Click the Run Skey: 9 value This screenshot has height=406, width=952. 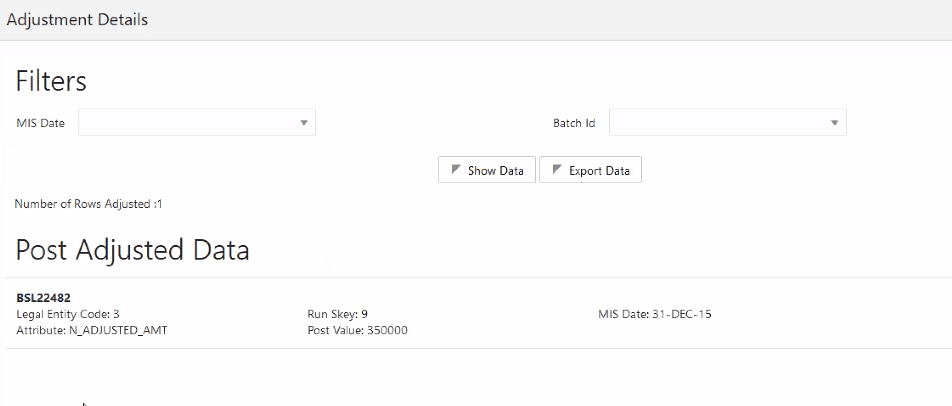click(x=338, y=314)
